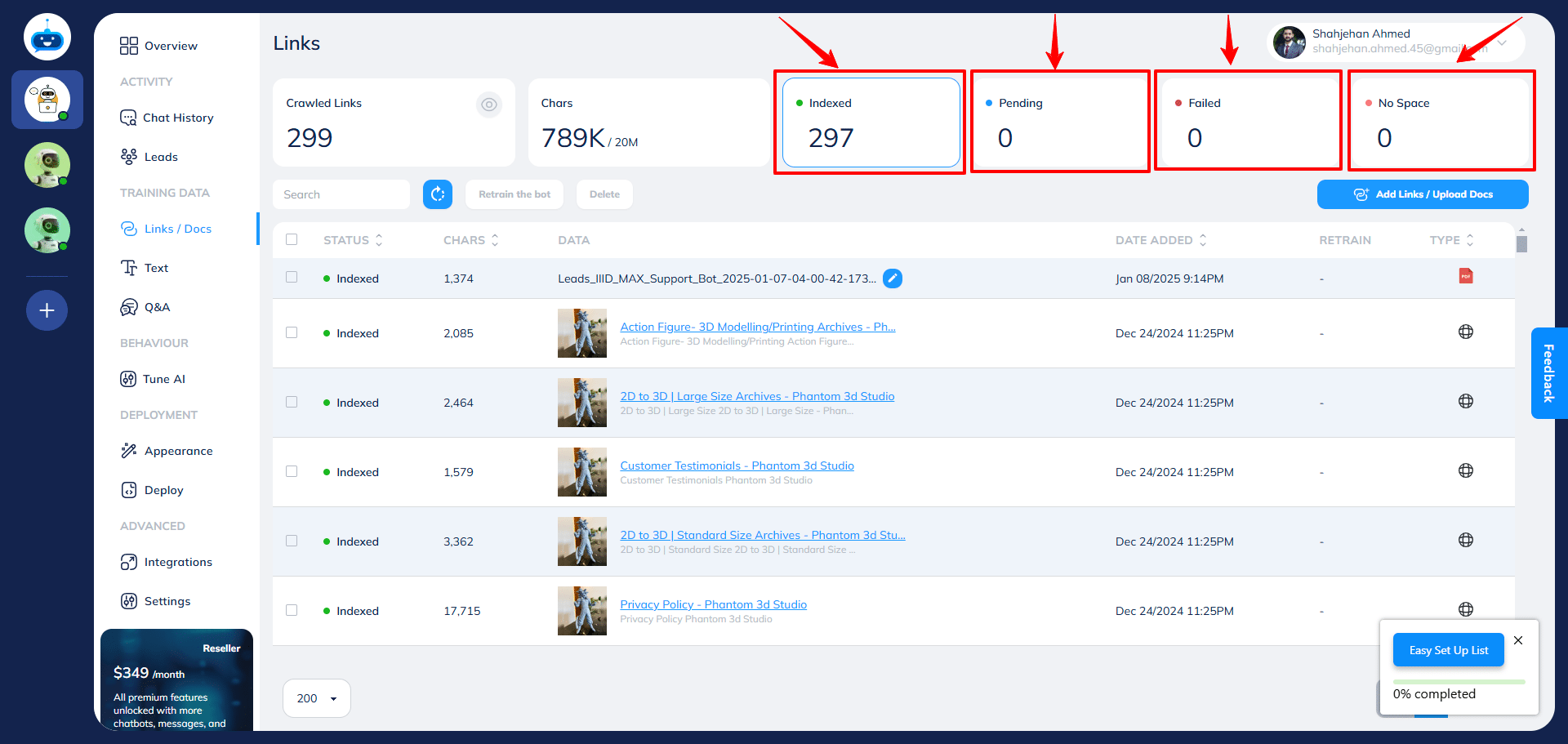Open the Leads section
This screenshot has height=744, width=1568.
click(160, 156)
